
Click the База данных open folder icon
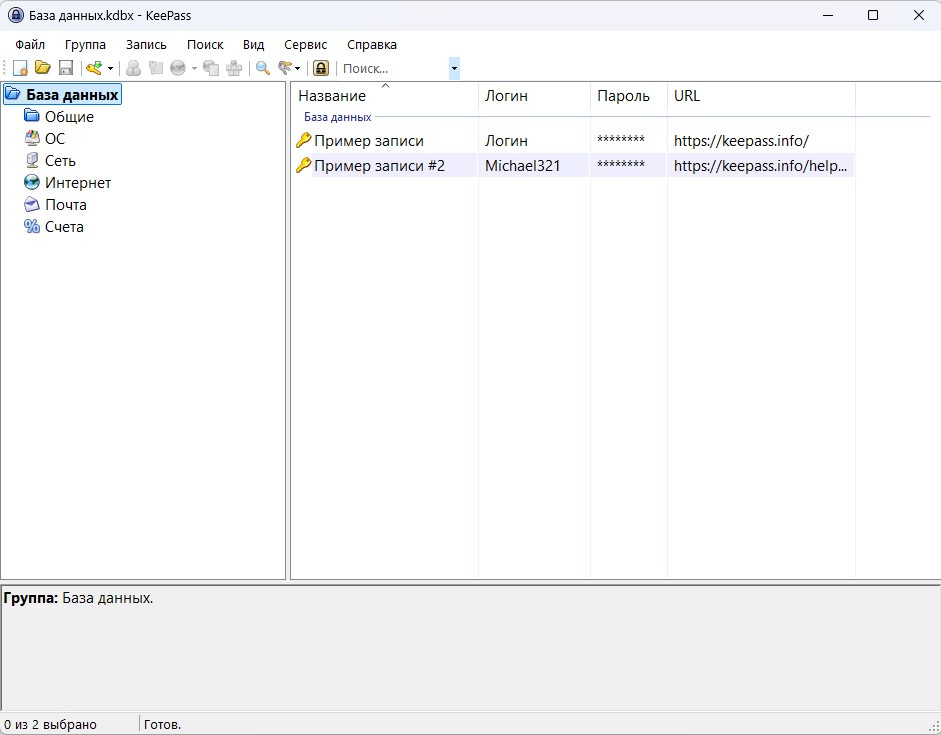13,94
